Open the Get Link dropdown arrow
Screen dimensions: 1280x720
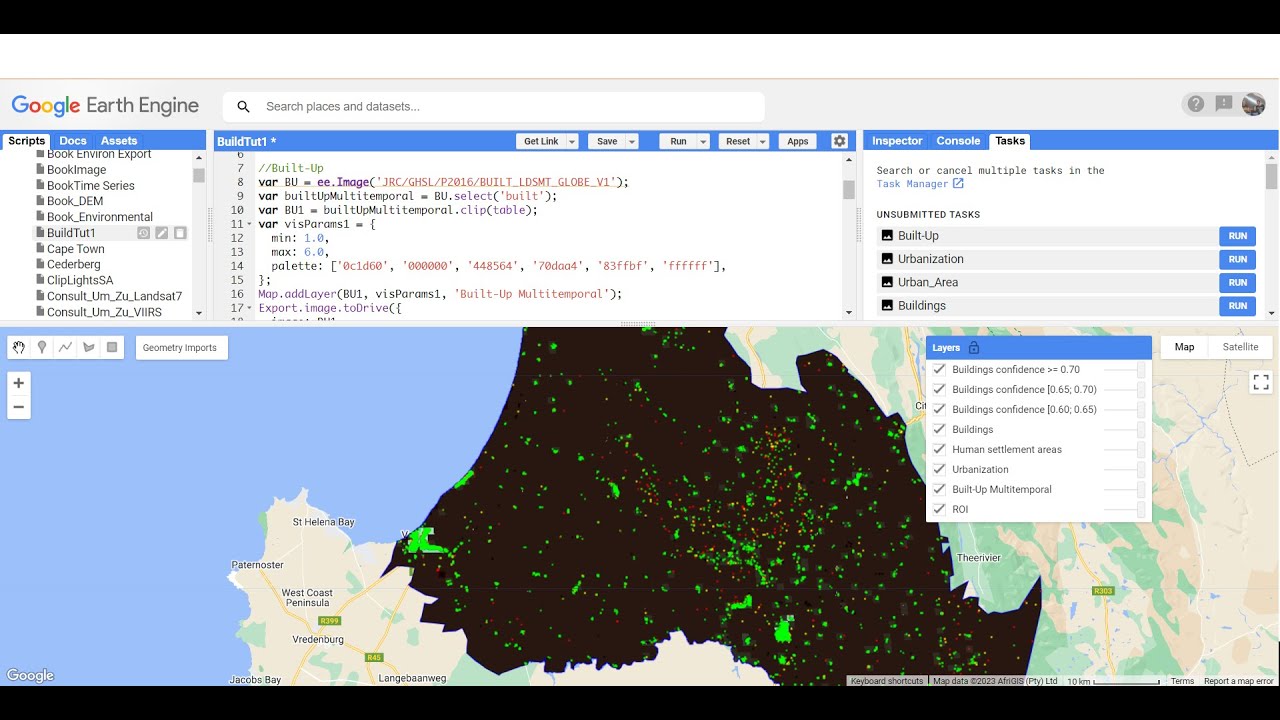coord(572,141)
